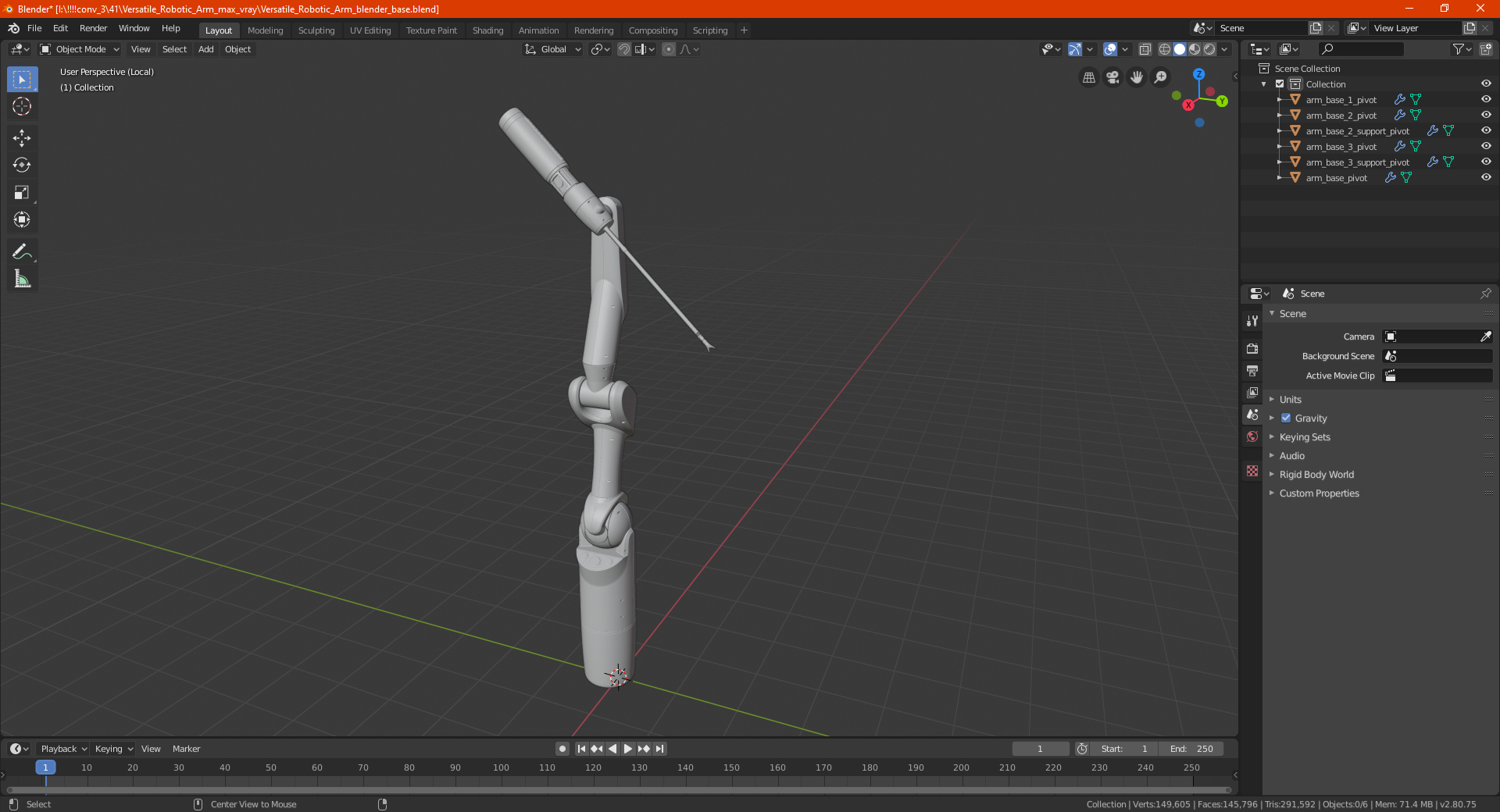Viewport: 1500px width, 812px height.
Task: Open the File menu
Action: [x=34, y=28]
